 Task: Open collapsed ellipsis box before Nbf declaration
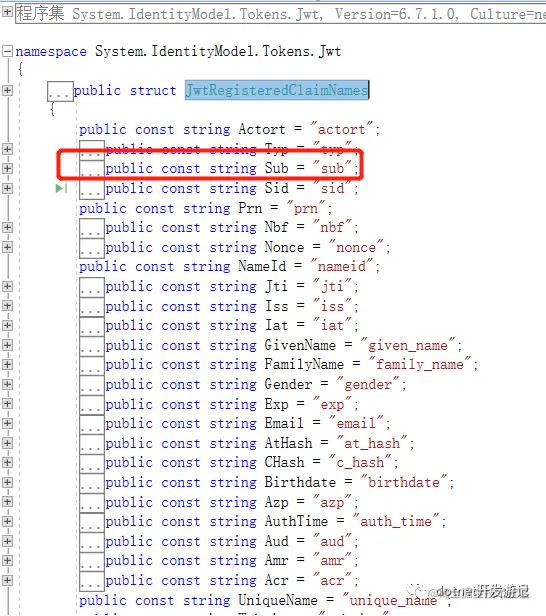[92, 228]
